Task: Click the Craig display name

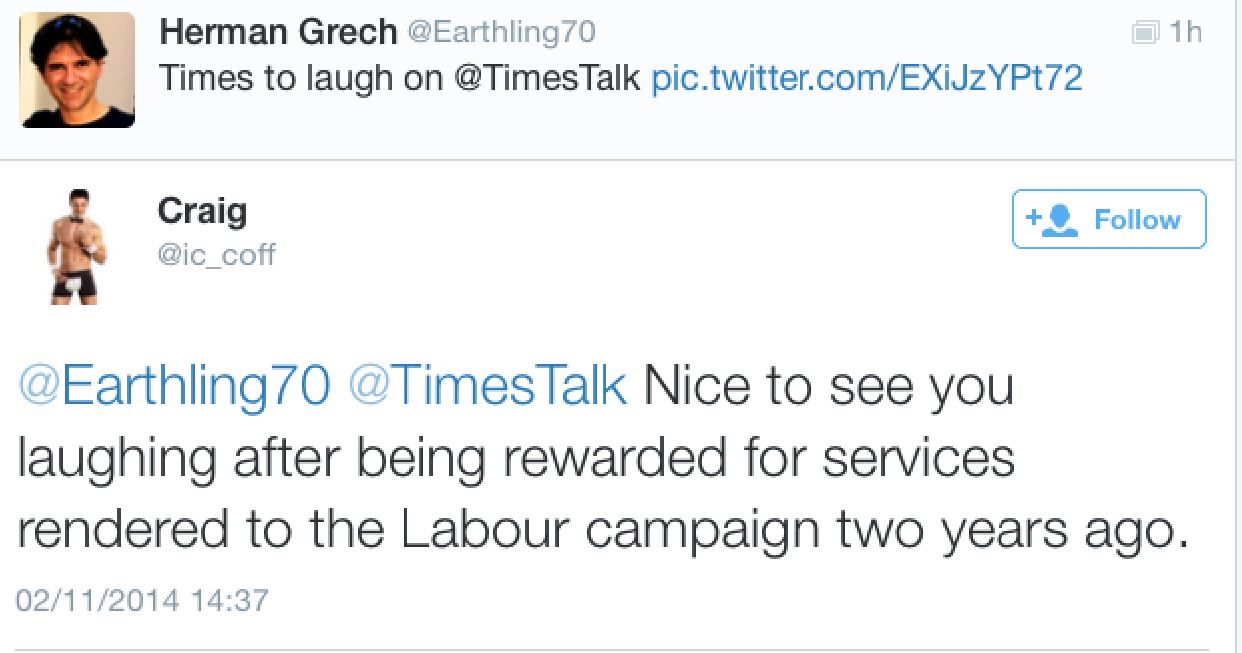Action: [x=201, y=210]
